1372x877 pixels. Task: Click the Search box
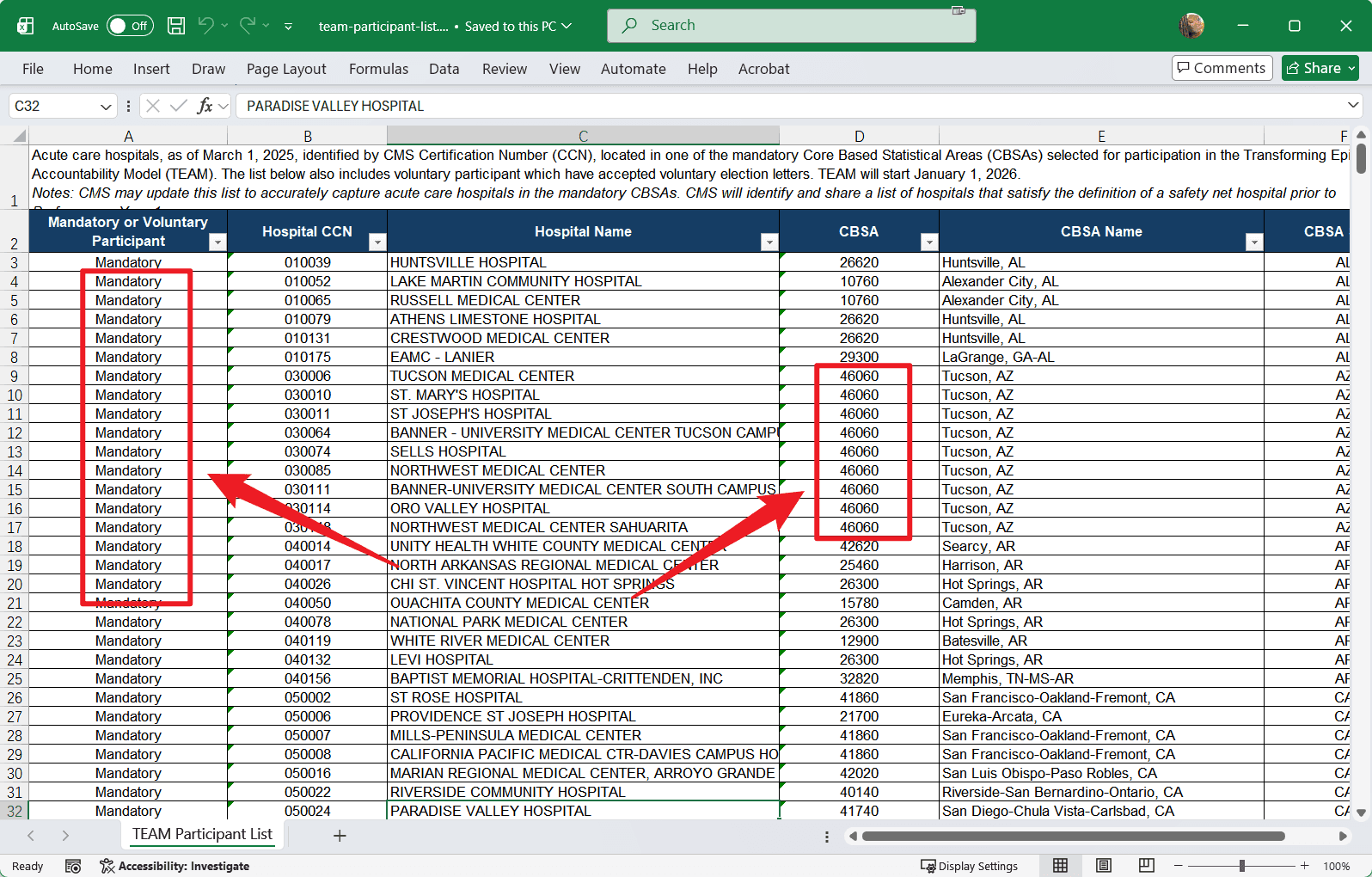point(792,26)
